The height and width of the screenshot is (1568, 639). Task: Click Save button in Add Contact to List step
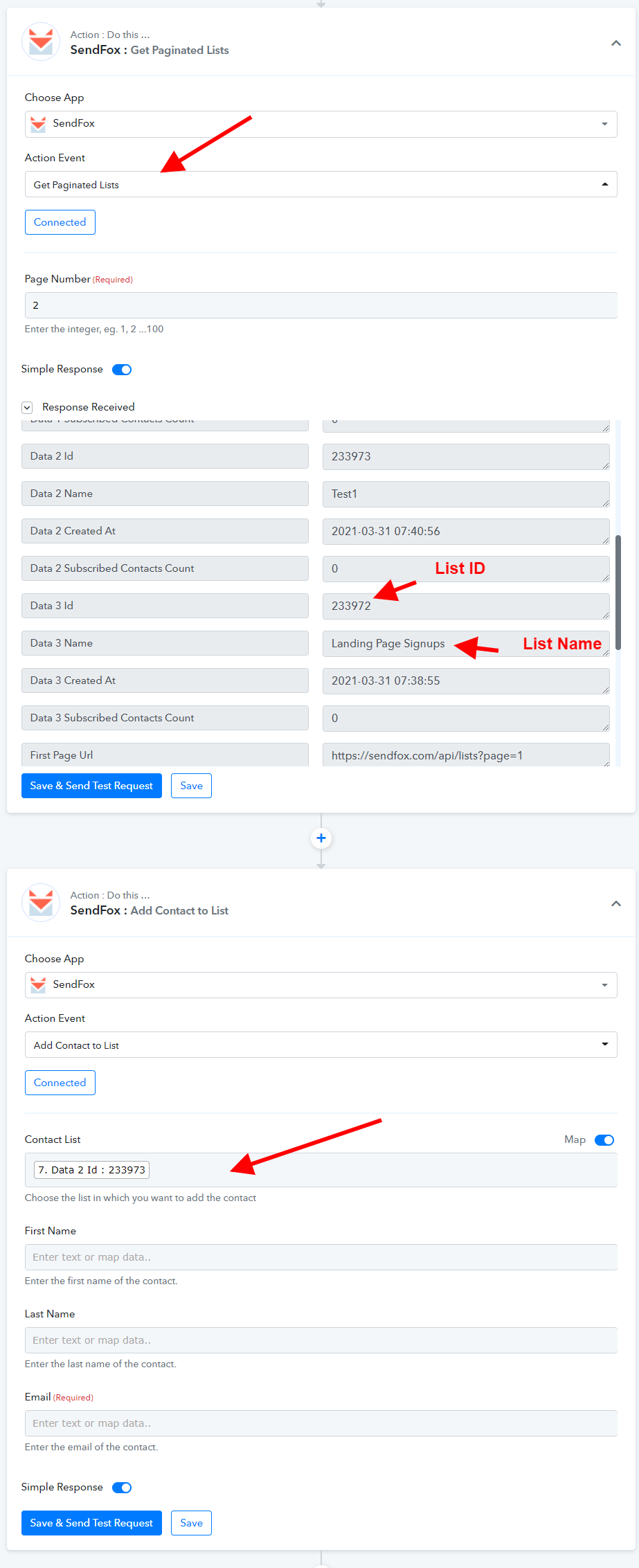[191, 1523]
